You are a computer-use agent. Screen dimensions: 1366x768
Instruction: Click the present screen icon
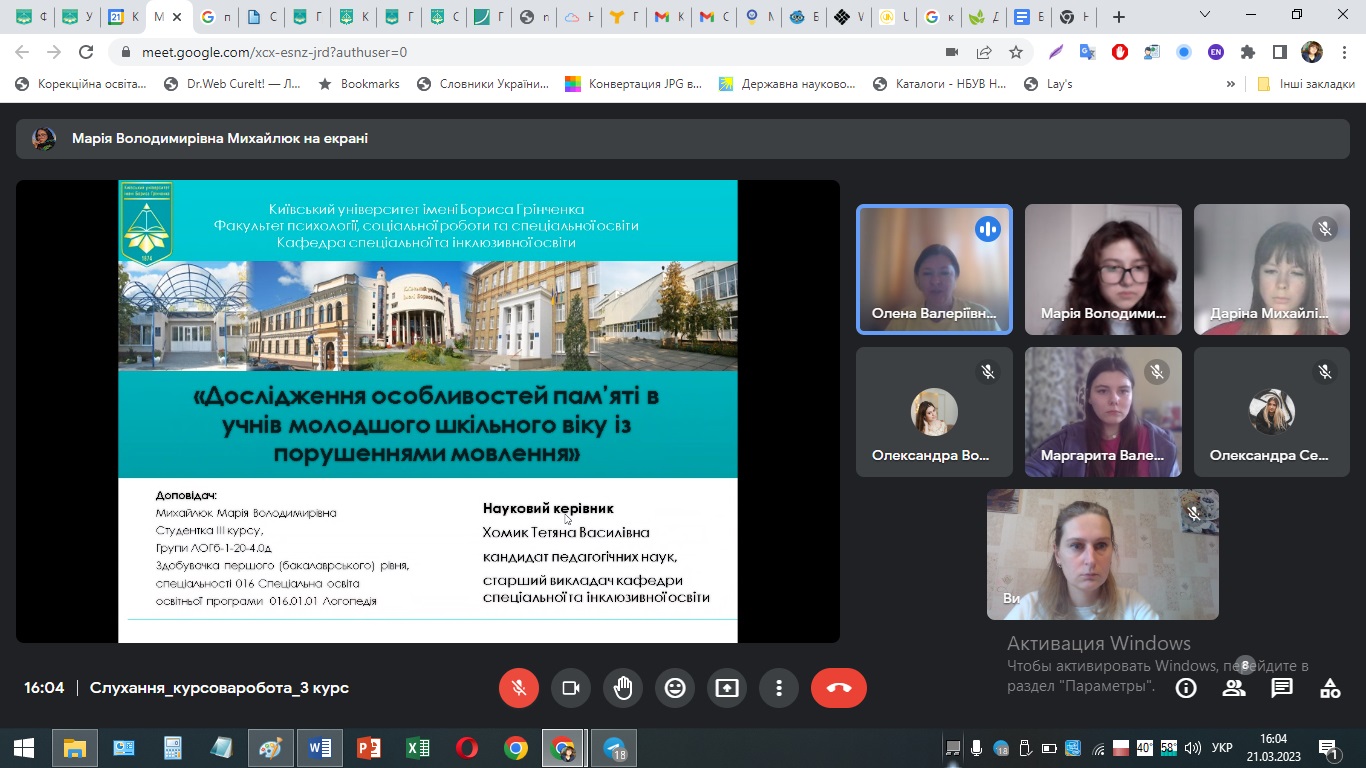727,688
